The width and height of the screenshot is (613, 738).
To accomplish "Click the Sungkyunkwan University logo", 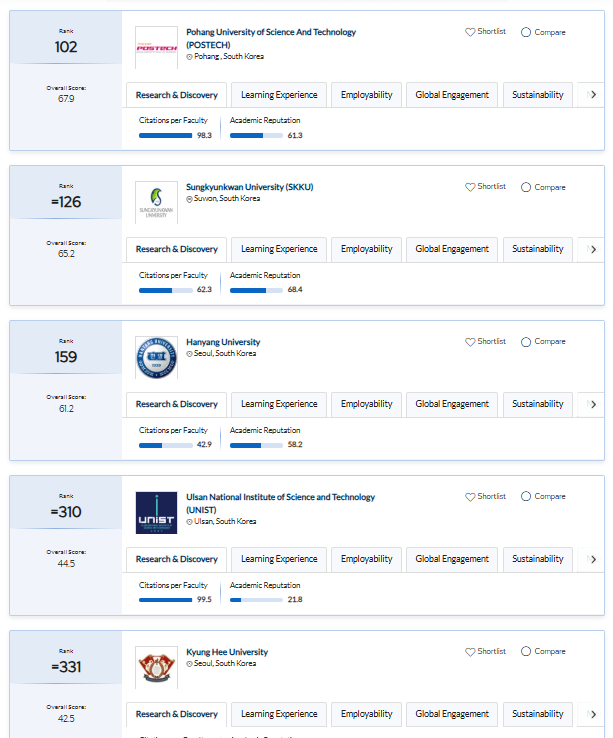I will (156, 203).
